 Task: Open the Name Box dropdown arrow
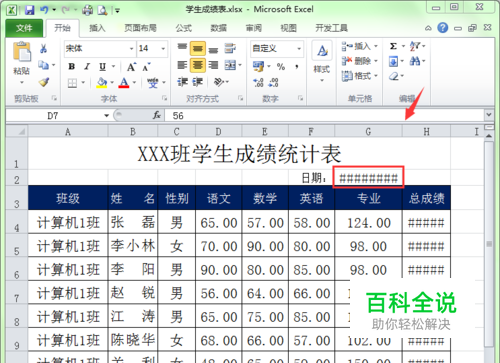tap(106, 116)
